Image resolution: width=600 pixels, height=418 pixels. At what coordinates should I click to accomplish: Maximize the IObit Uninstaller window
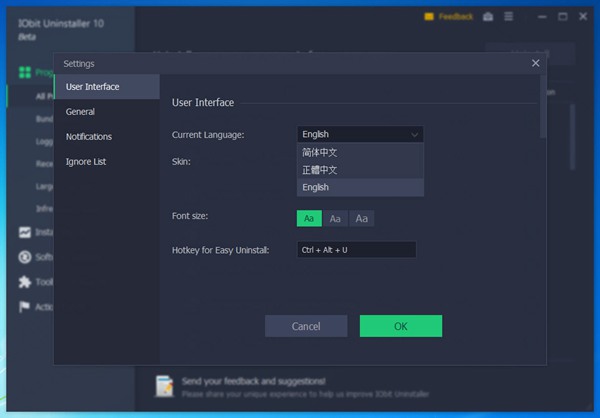click(562, 16)
